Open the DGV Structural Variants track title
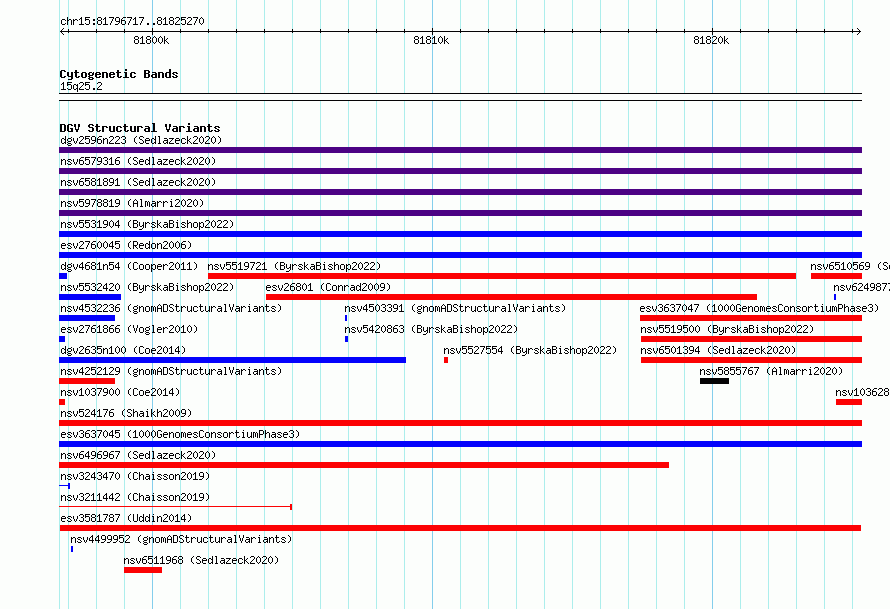Viewport: 890px width, 609px height. click(x=140, y=128)
